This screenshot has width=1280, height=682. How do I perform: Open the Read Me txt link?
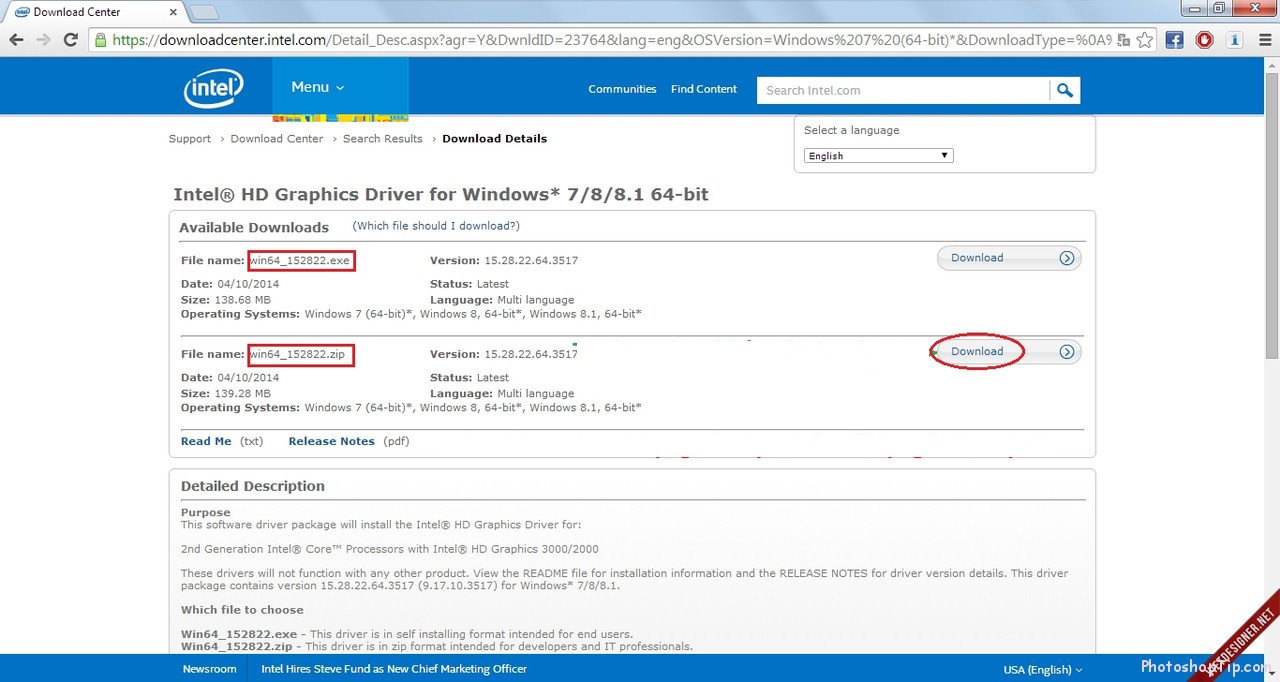(206, 441)
